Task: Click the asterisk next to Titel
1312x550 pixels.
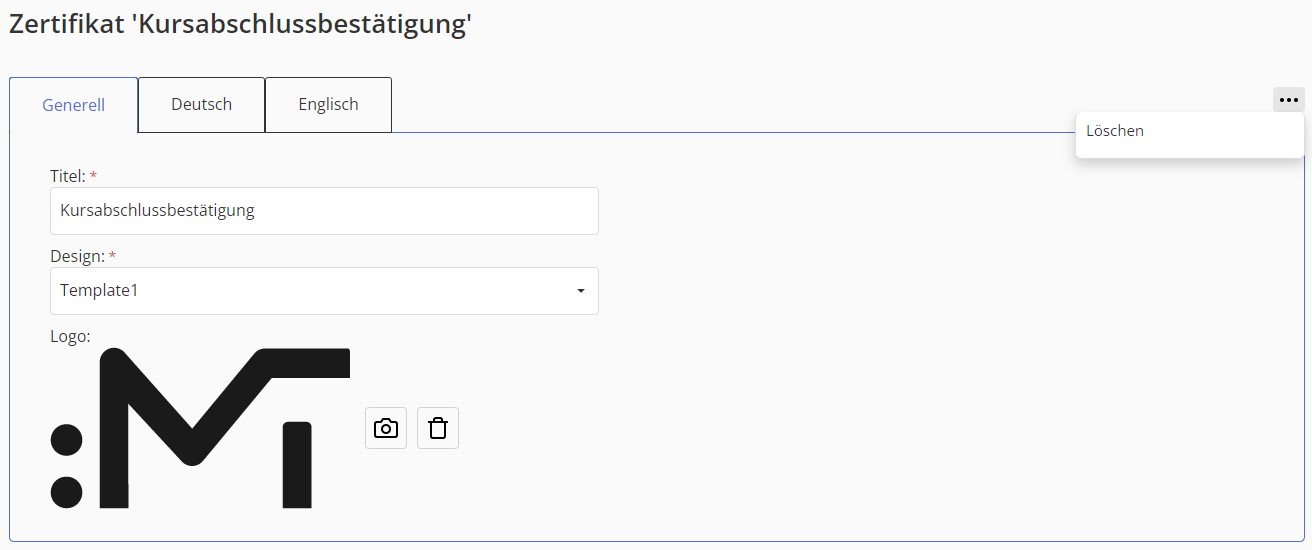Action: pyautogui.click(x=94, y=177)
